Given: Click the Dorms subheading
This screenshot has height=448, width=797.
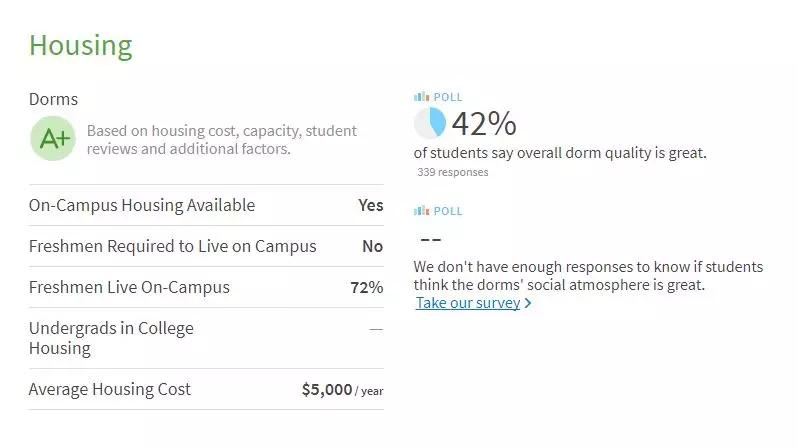Looking at the screenshot, I should pyautogui.click(x=53, y=99).
